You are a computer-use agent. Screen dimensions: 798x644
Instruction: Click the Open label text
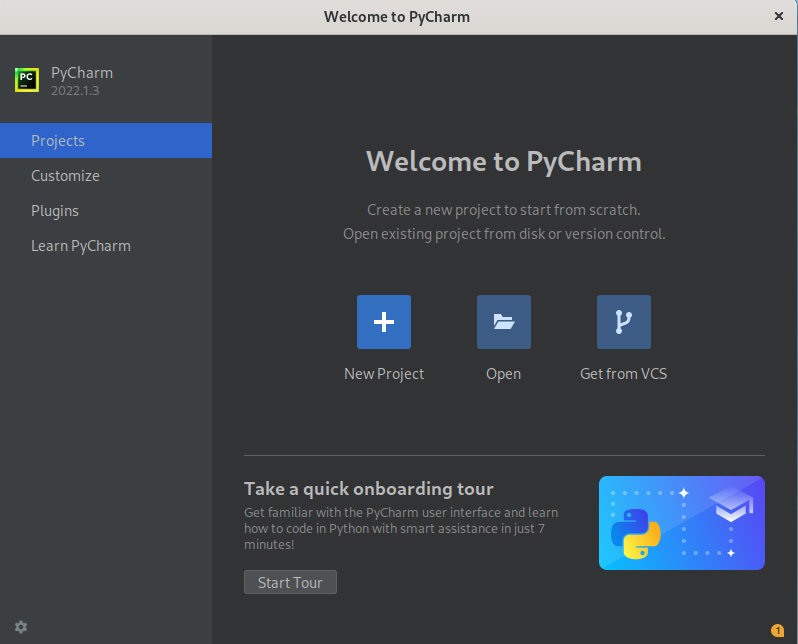(x=503, y=374)
